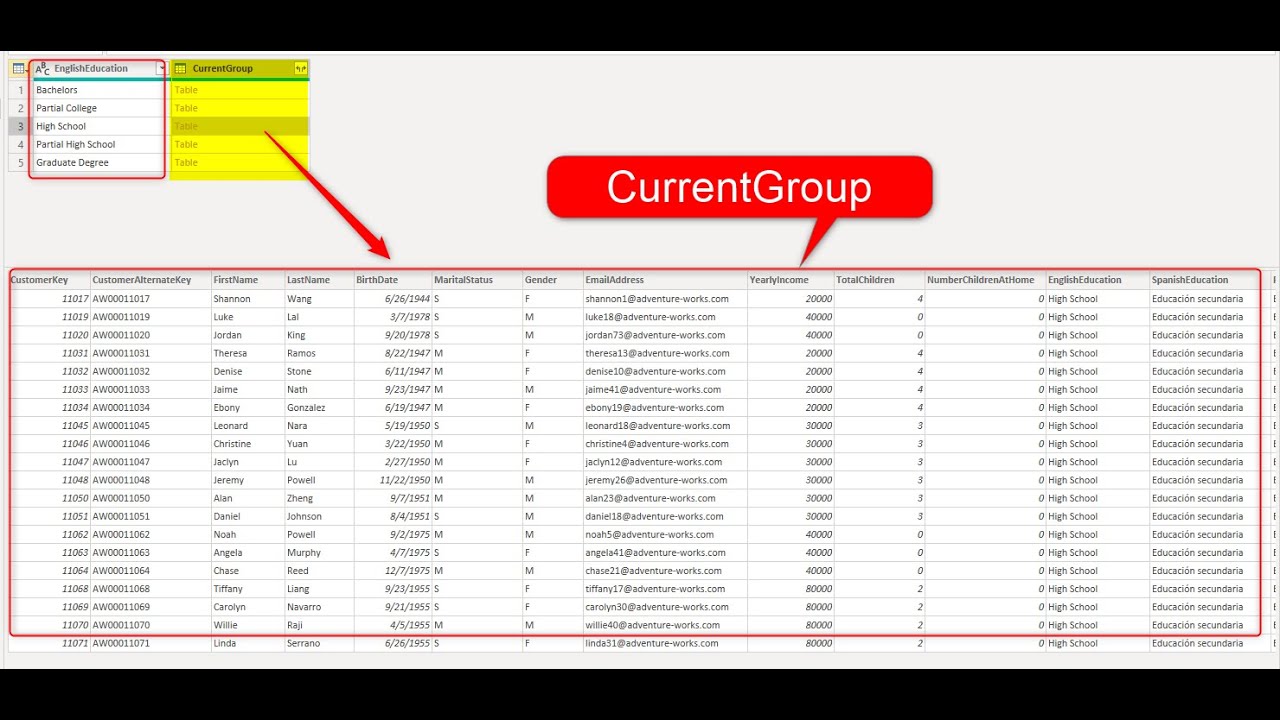This screenshot has width=1280, height=720.
Task: Click the CustomerKey preview column header
Action: 50,280
